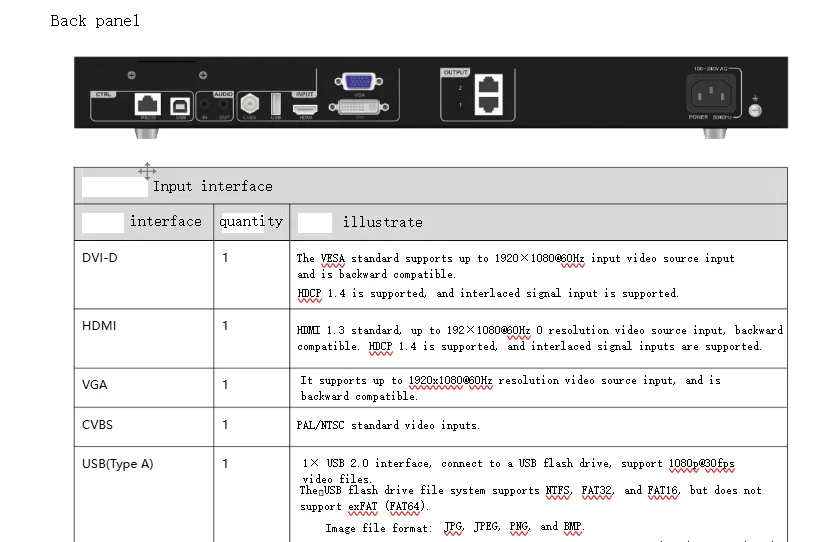Viewport: 836px width, 542px height.
Task: Click the Back panel heading text
Action: pyautogui.click(x=95, y=21)
